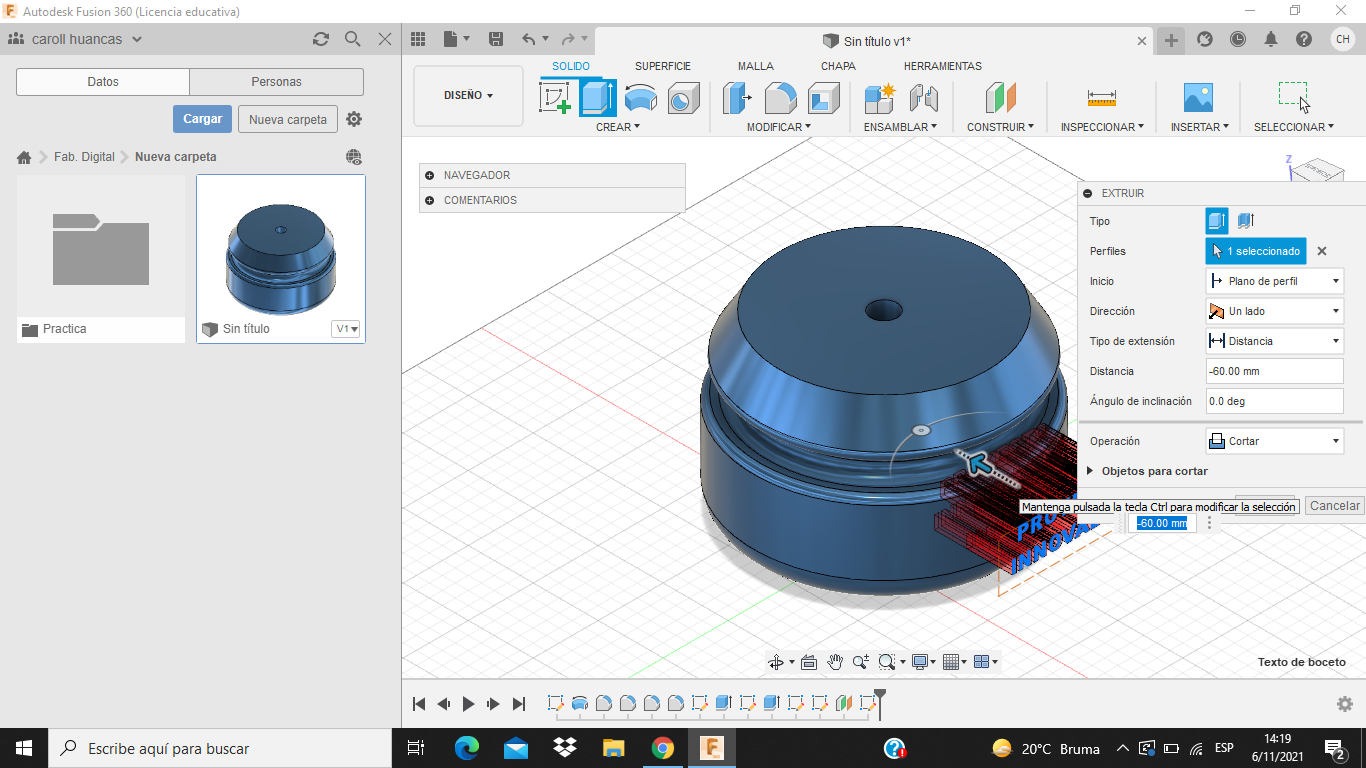Select the Revolve tool icon
The image size is (1366, 768).
(x=641, y=98)
